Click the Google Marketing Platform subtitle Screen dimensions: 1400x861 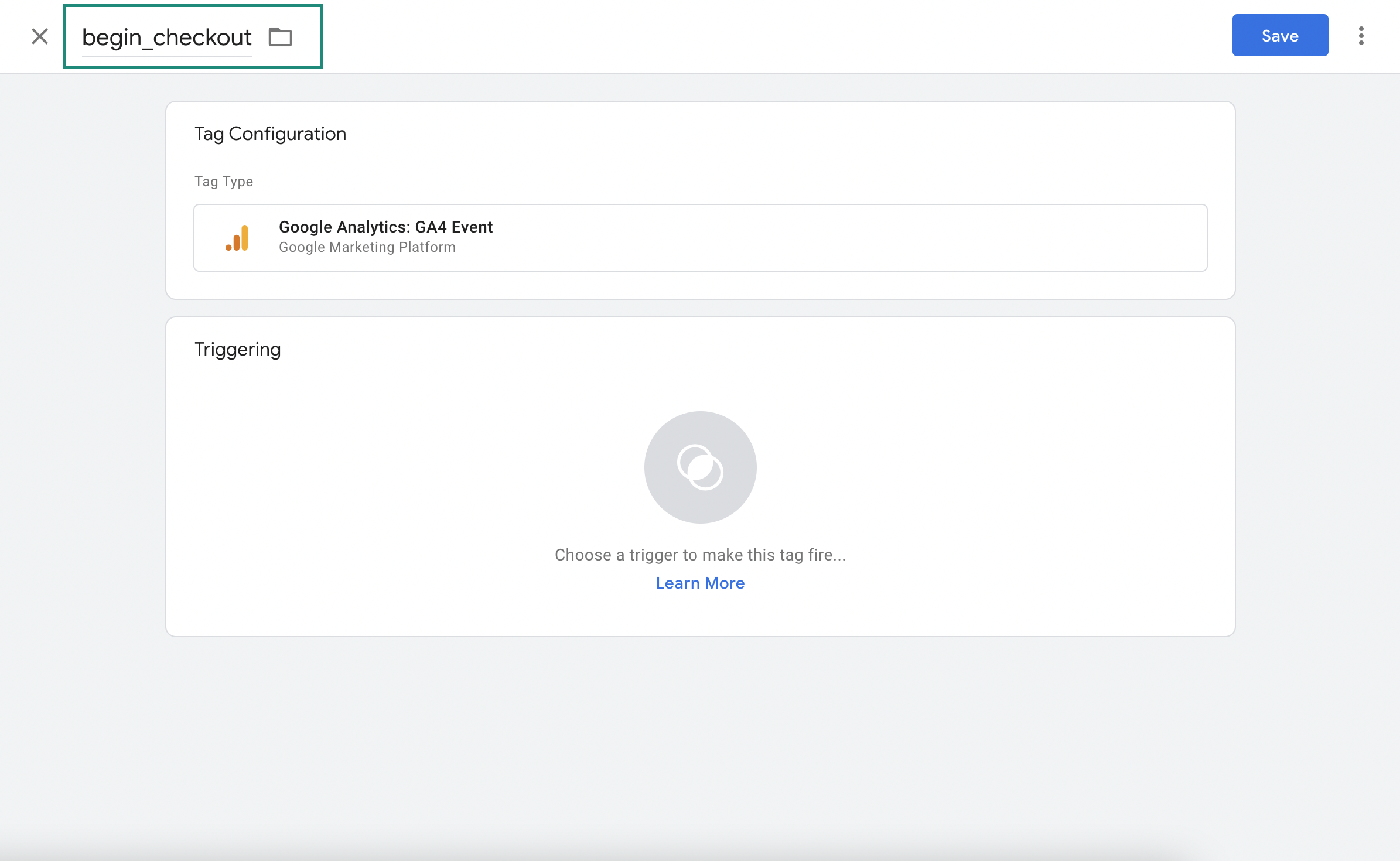[x=367, y=247]
